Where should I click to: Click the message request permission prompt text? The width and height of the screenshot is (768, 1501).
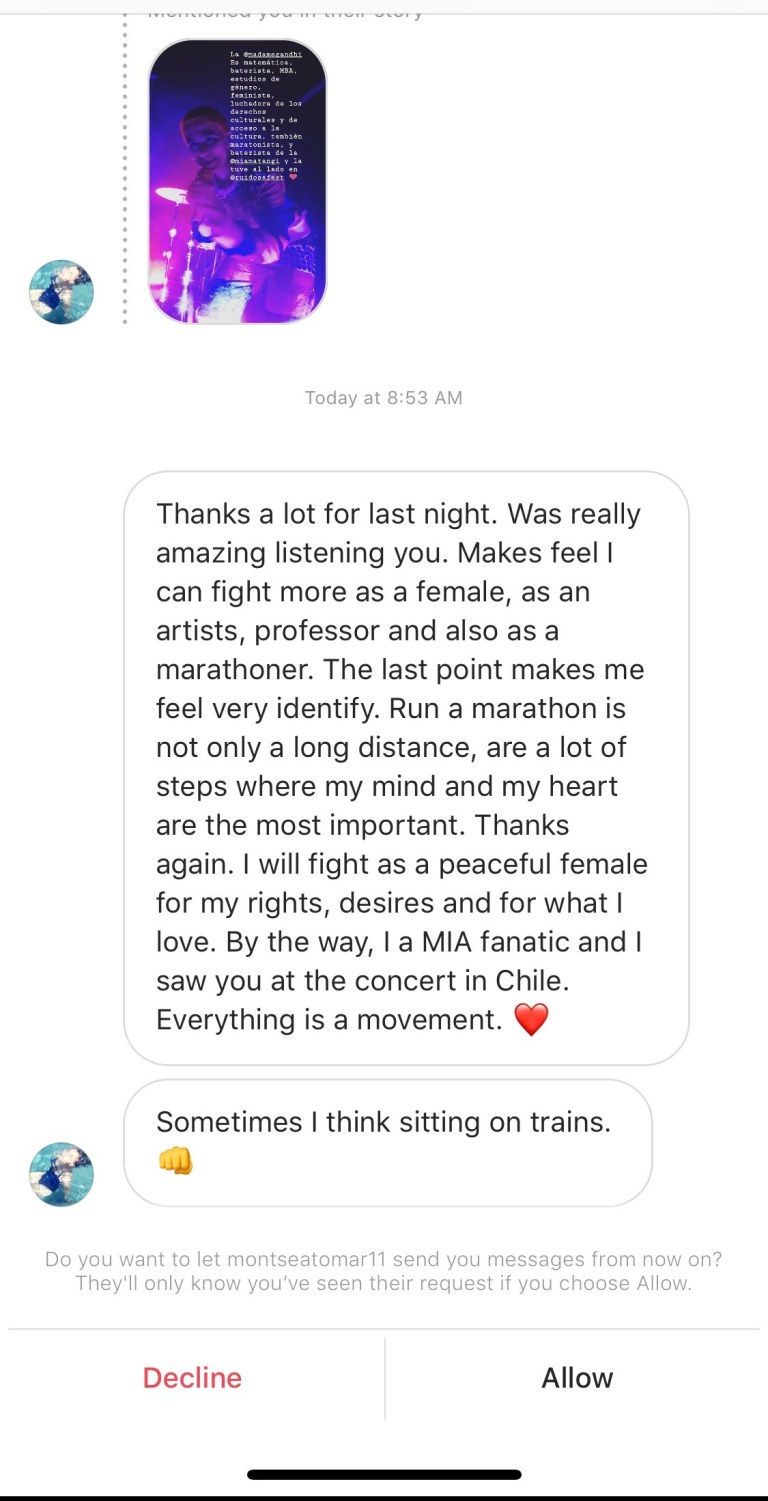pyautogui.click(x=384, y=1271)
